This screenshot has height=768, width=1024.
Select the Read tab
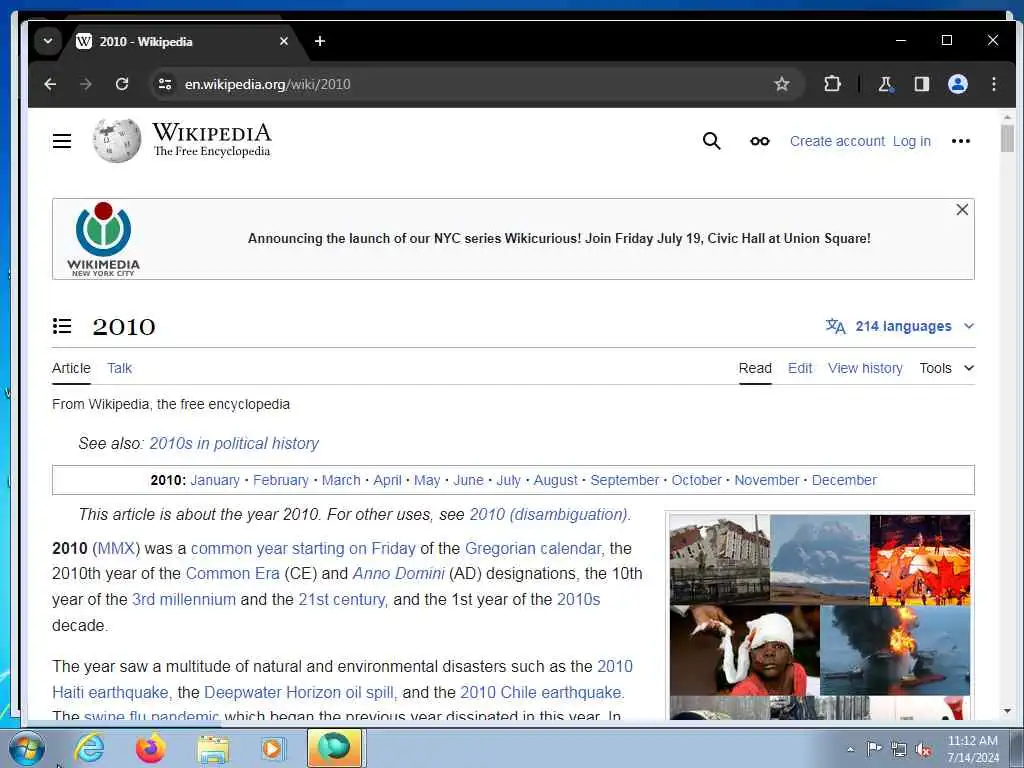(755, 368)
